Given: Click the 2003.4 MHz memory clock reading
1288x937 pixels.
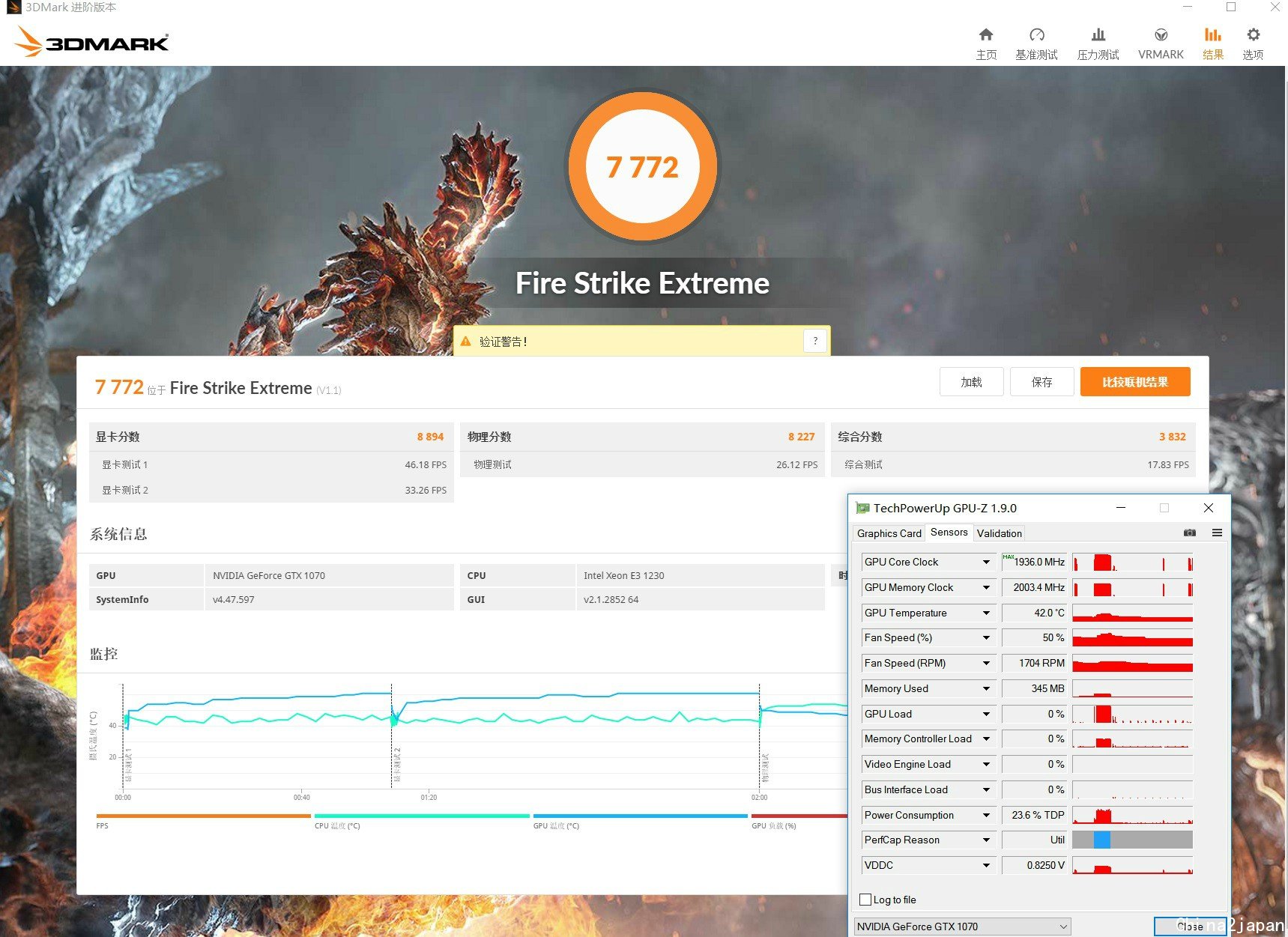Looking at the screenshot, I should click(1034, 587).
